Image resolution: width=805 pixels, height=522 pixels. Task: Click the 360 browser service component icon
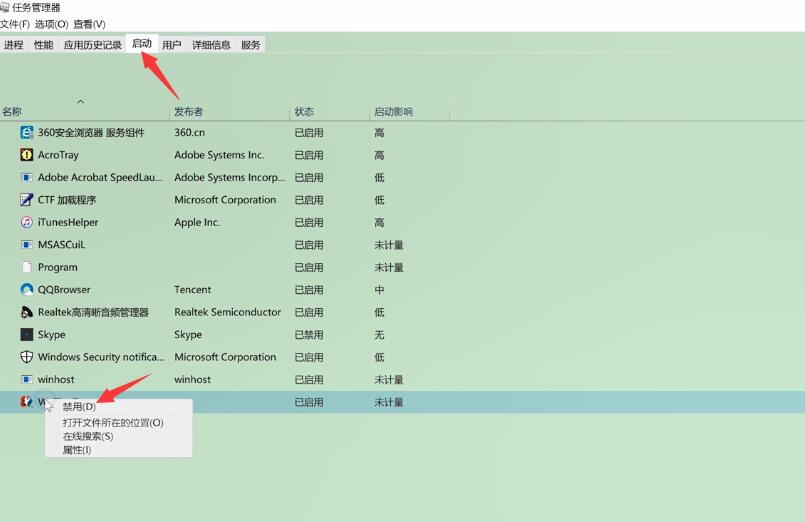tap(27, 132)
